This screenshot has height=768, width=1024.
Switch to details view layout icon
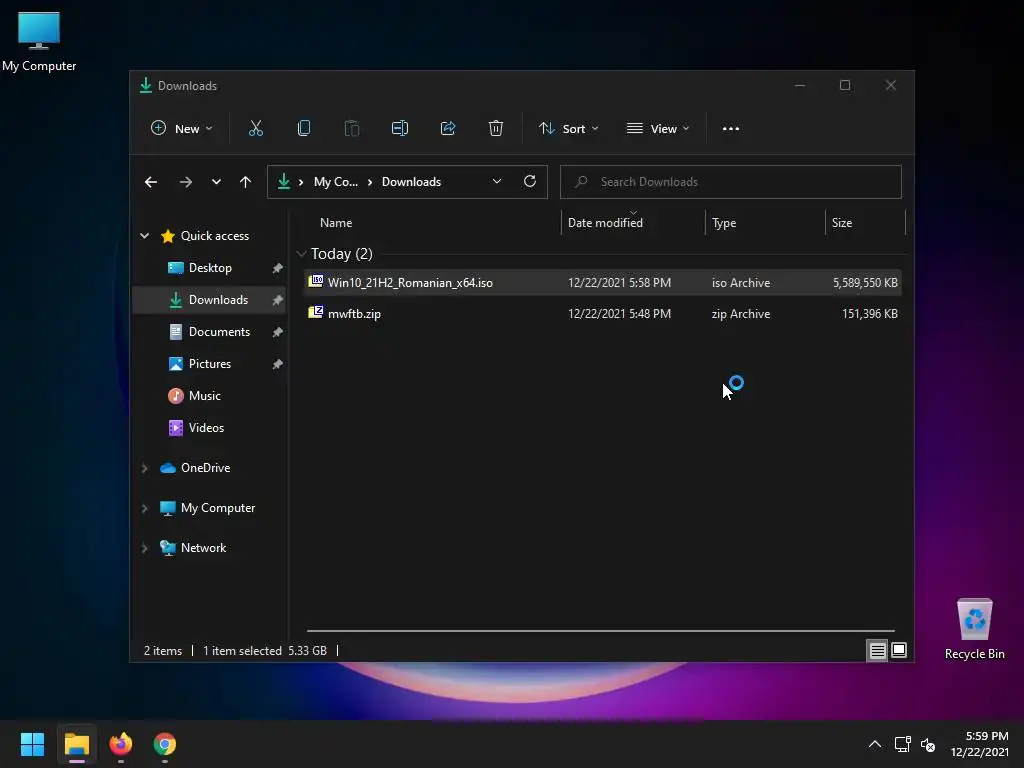coord(877,650)
